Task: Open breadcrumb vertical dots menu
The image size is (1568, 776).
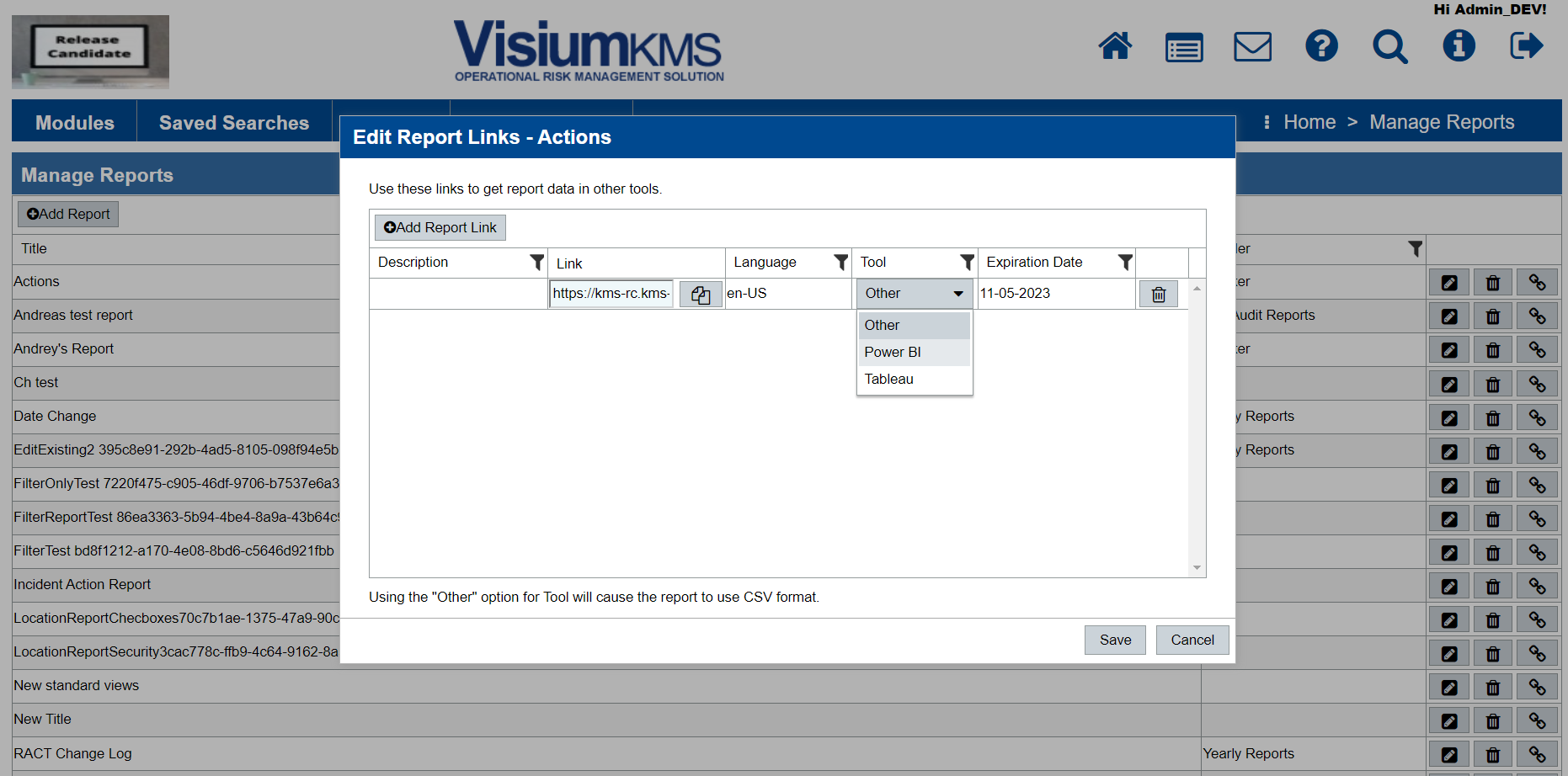Action: coord(1267,122)
